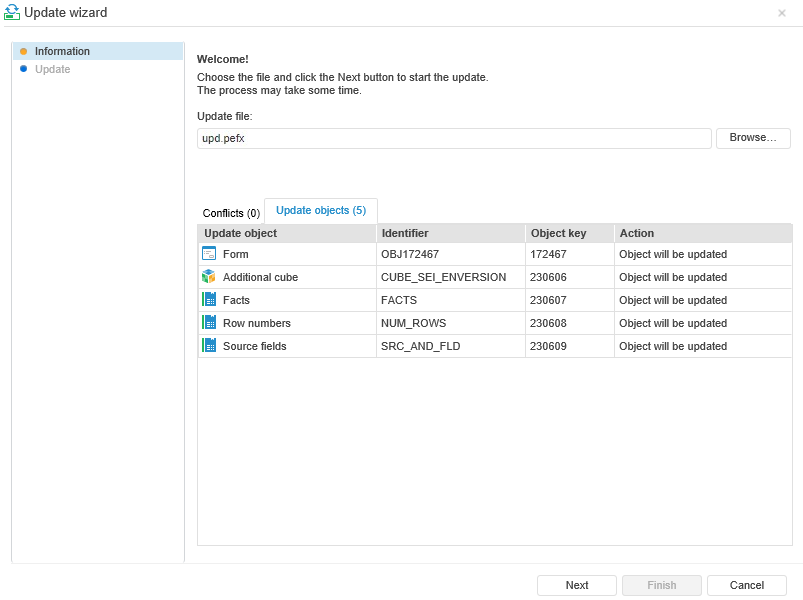Click the Facts dictionary icon
The width and height of the screenshot is (803, 600).
[209, 300]
